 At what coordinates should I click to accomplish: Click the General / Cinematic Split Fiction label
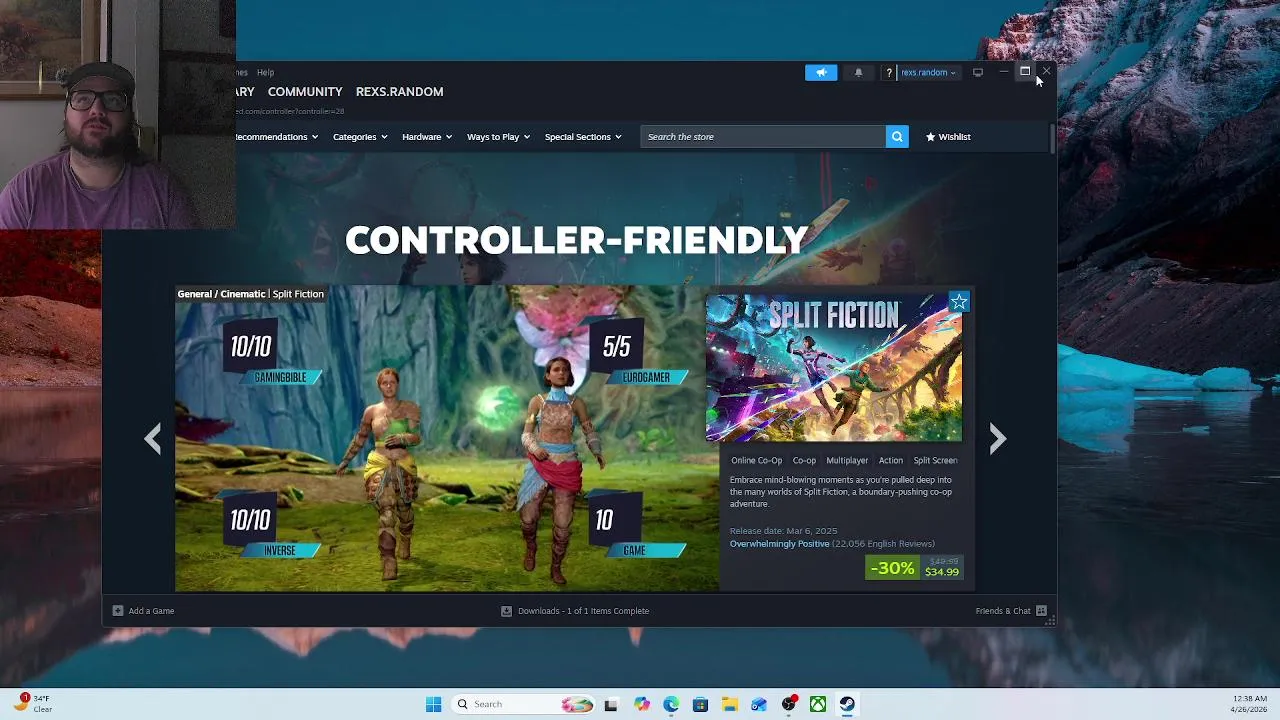[250, 294]
